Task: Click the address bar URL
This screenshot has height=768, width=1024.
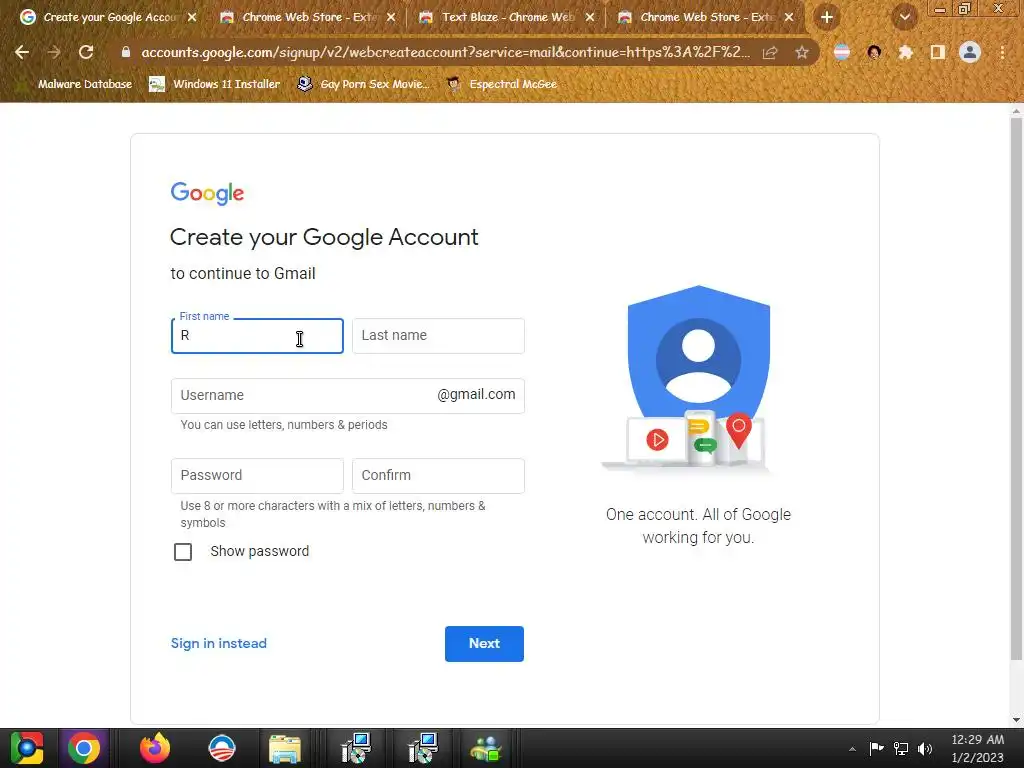Action: pyautogui.click(x=445, y=52)
